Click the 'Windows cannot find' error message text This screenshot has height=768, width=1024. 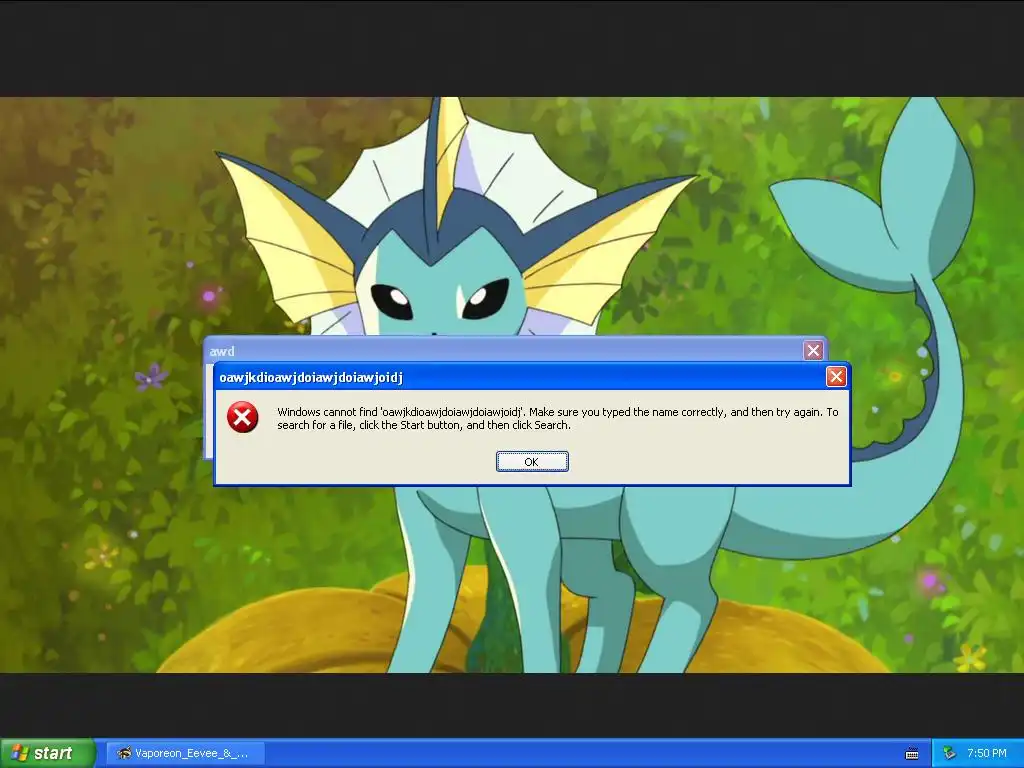(x=558, y=419)
